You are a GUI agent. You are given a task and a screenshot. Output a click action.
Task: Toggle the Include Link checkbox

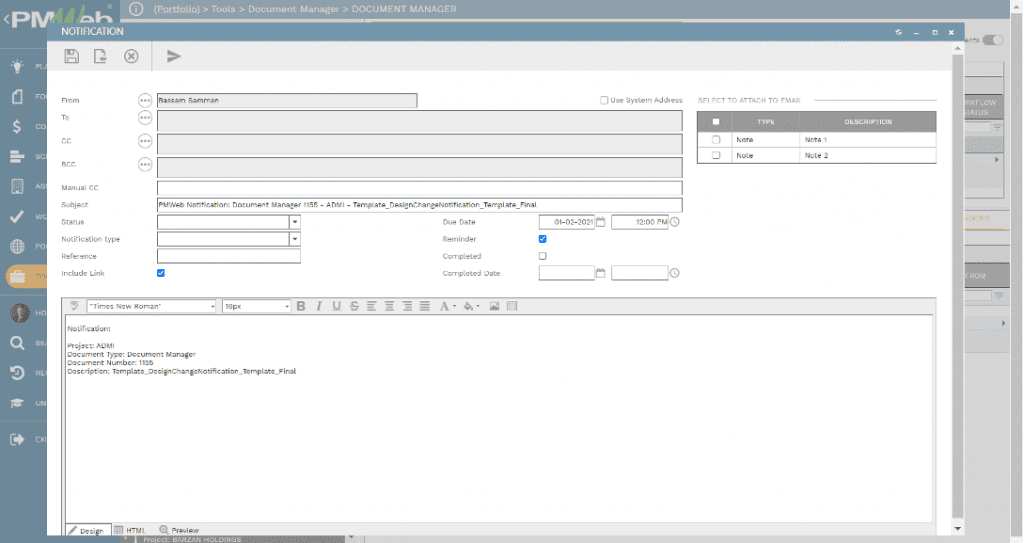[161, 273]
